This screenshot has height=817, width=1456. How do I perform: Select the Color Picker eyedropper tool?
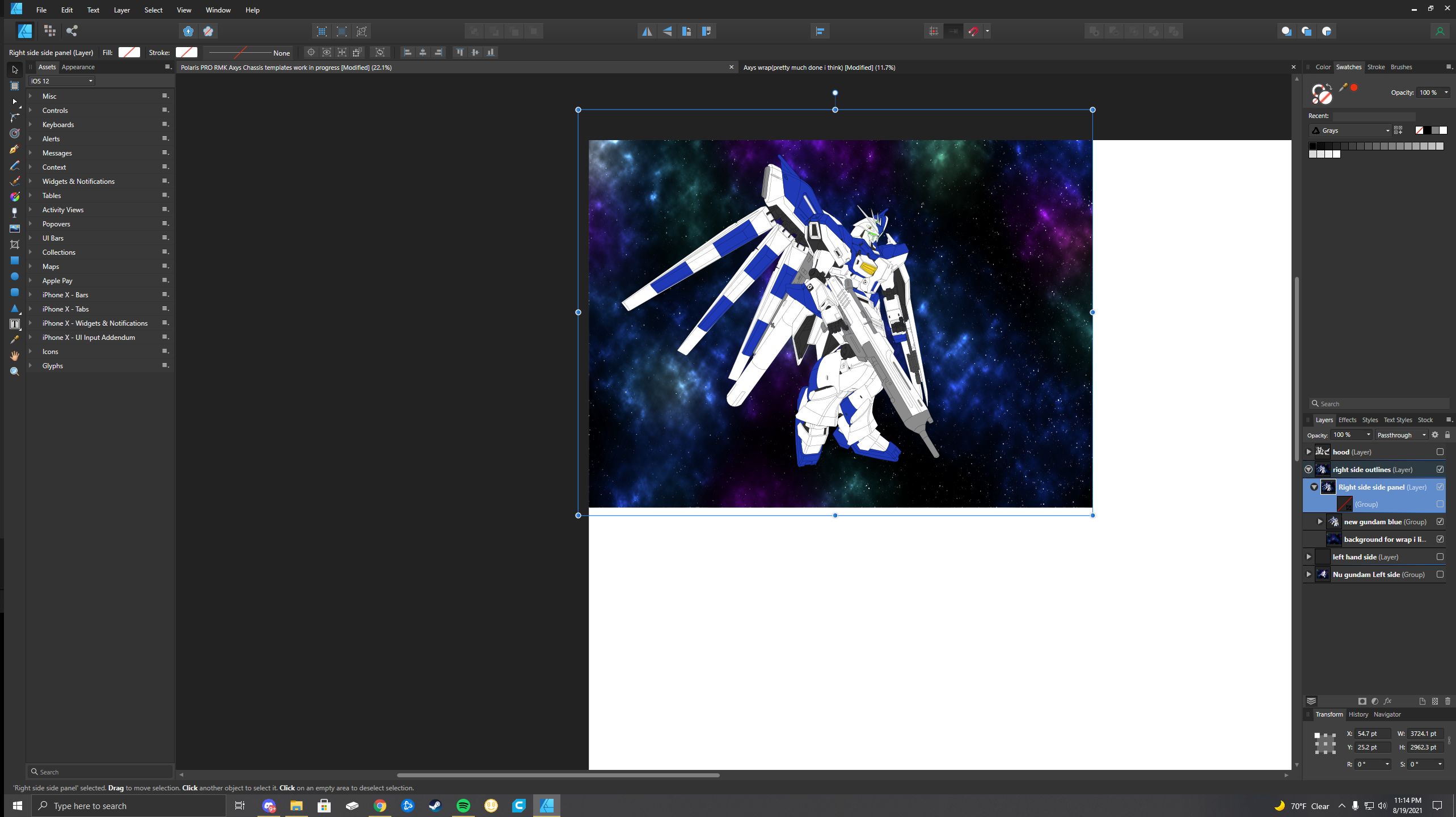coord(15,340)
